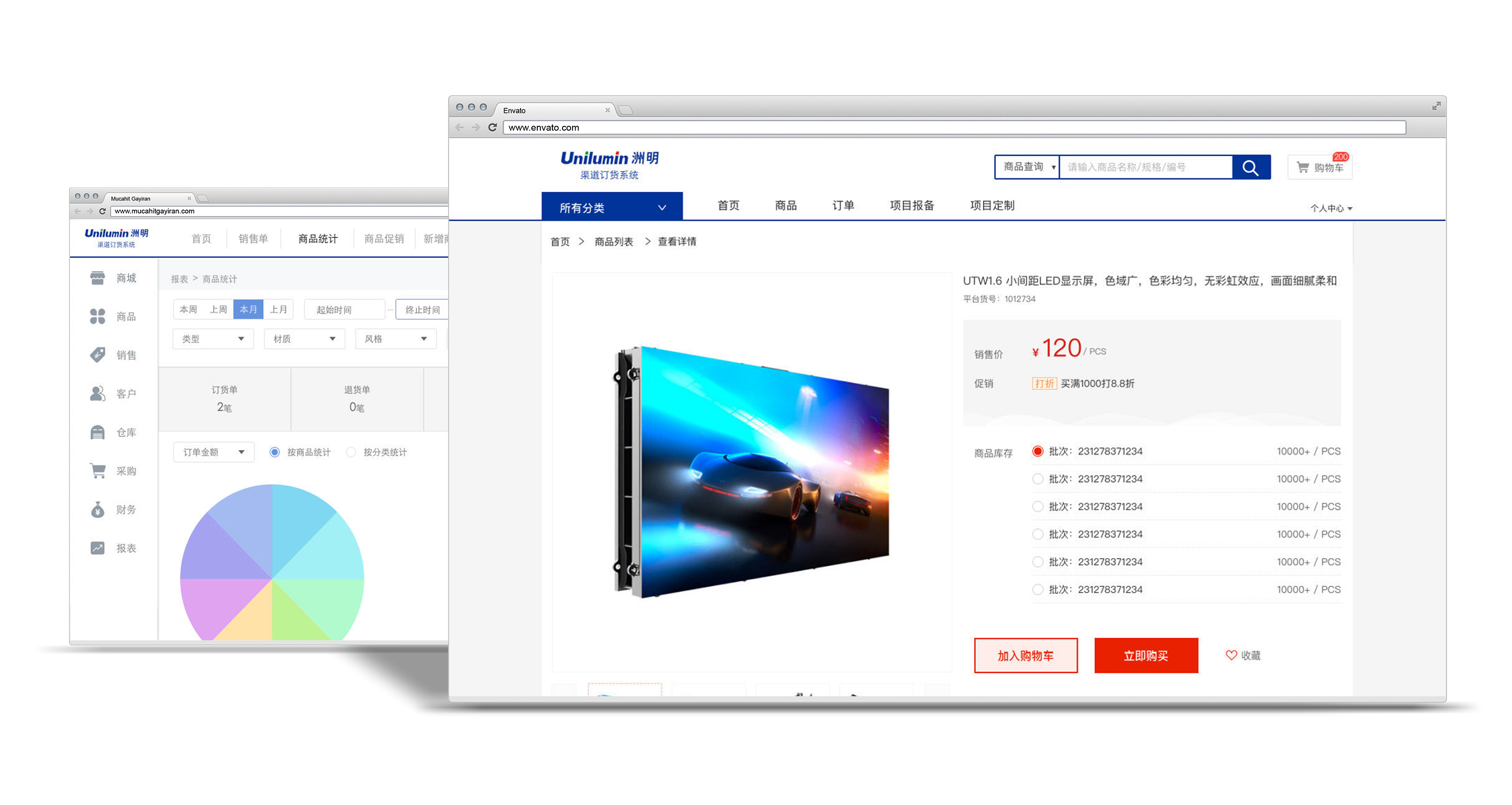
Task: Select the fifth batch 231278371234 radio button
Action: tap(1038, 562)
